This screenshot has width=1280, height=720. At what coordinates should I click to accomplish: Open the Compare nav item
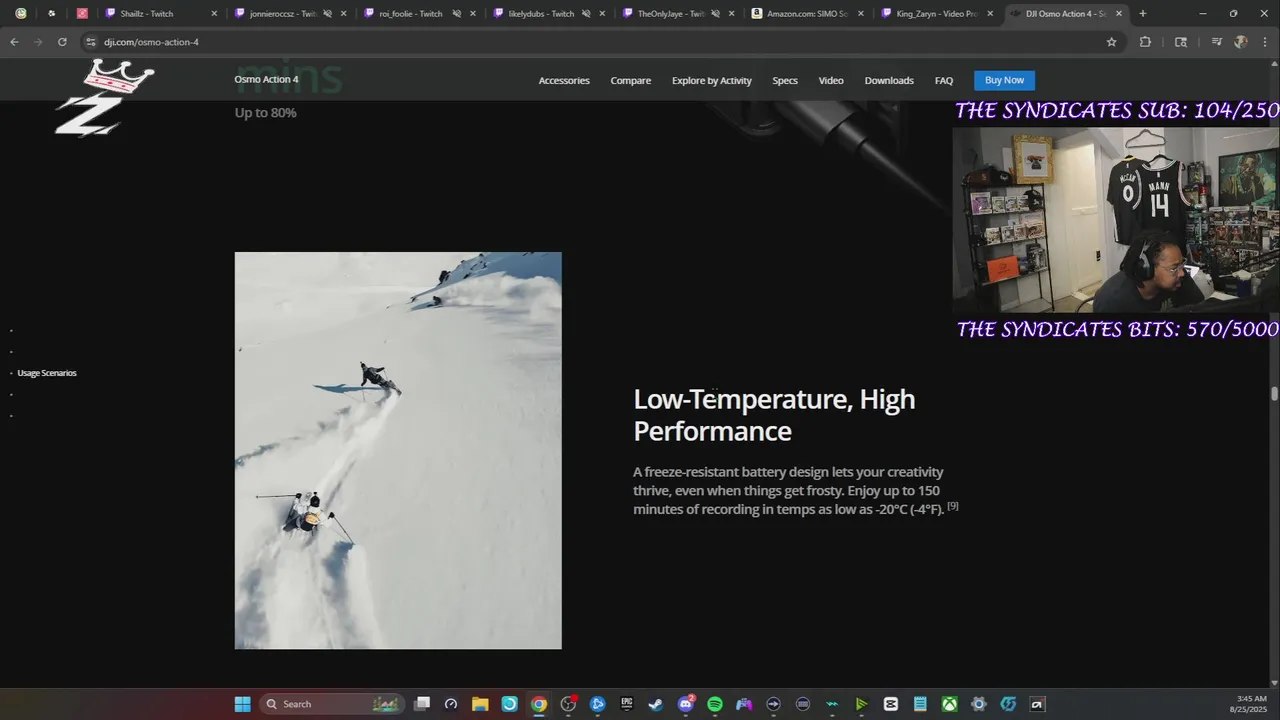631,80
